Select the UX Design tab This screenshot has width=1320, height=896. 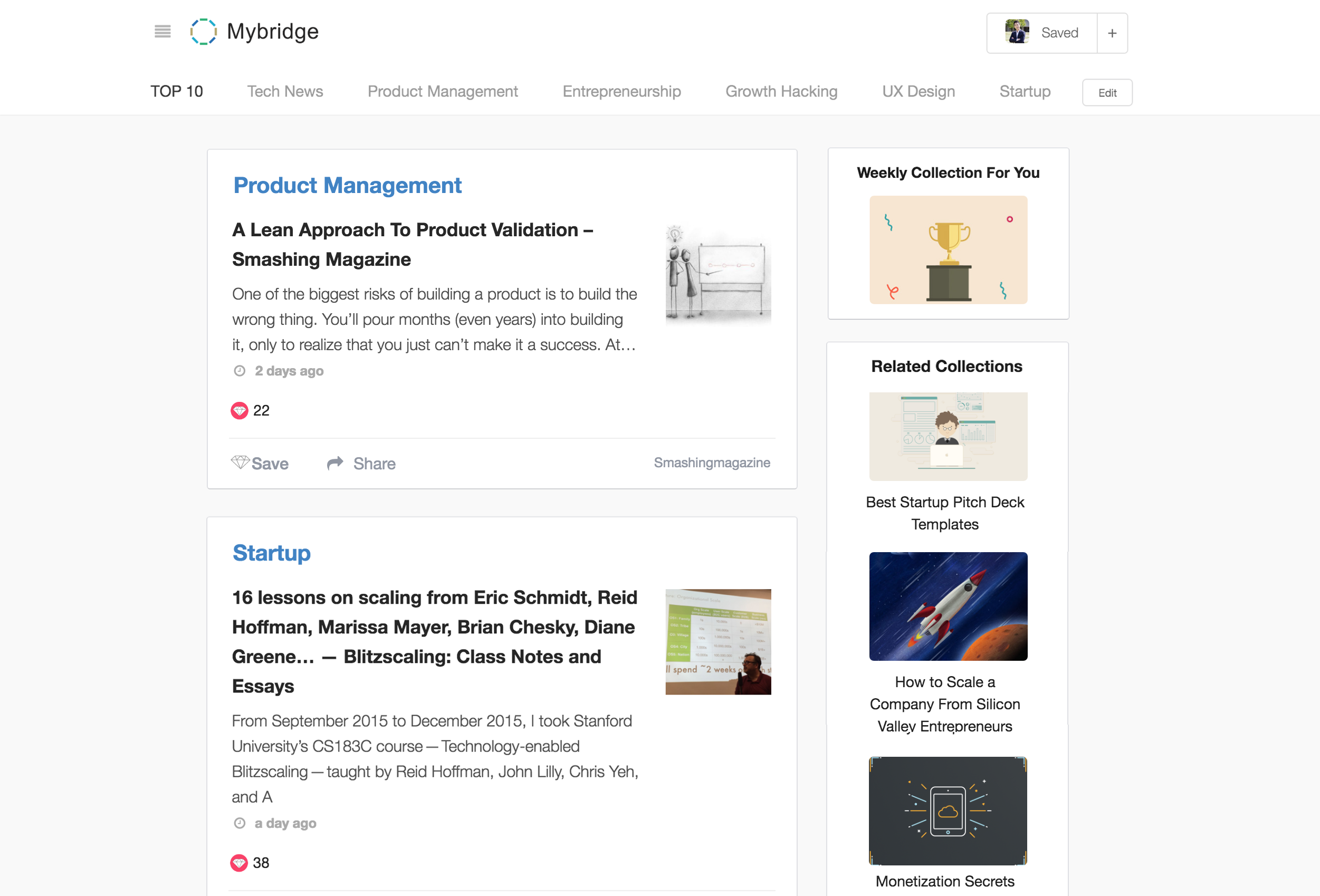[918, 91]
